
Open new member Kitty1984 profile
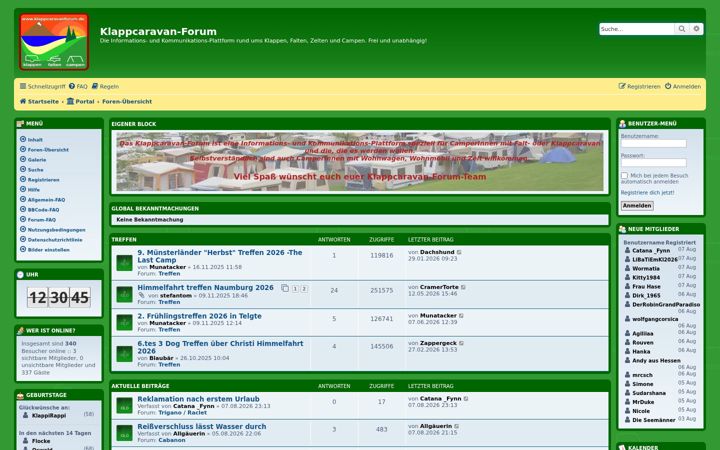[646, 277]
